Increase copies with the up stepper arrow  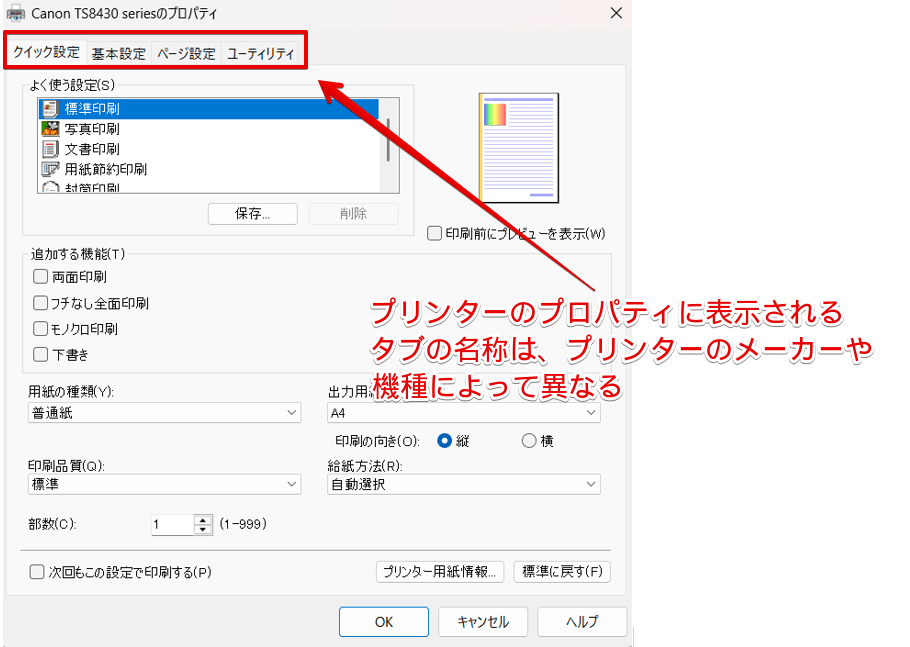pos(203,519)
